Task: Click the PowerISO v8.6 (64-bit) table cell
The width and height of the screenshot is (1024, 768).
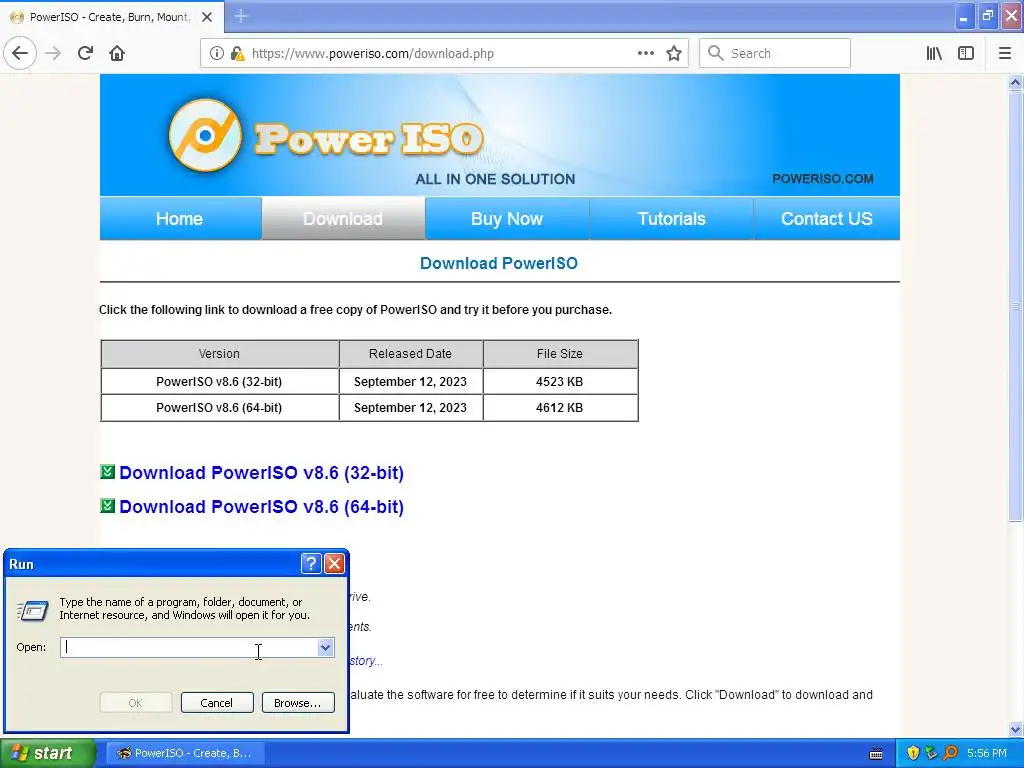Action: (219, 408)
